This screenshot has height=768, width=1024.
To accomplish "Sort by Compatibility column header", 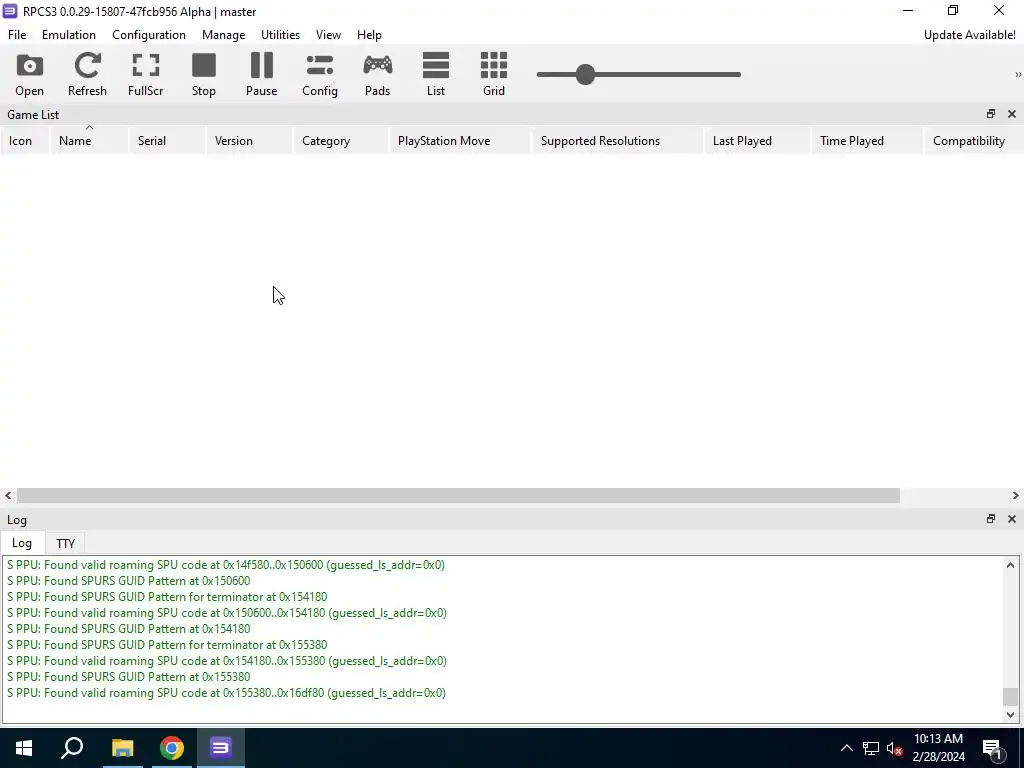I will point(974,140).
